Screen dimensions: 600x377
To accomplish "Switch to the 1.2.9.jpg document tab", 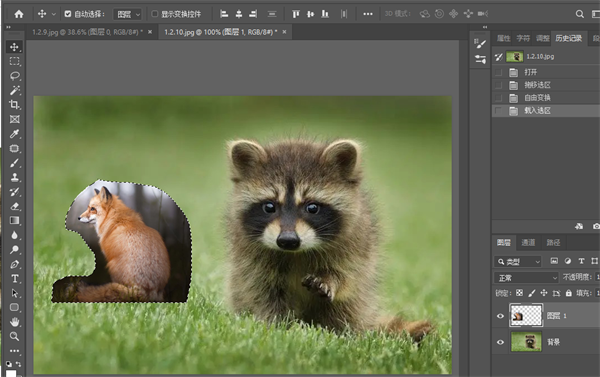I will pos(87,32).
